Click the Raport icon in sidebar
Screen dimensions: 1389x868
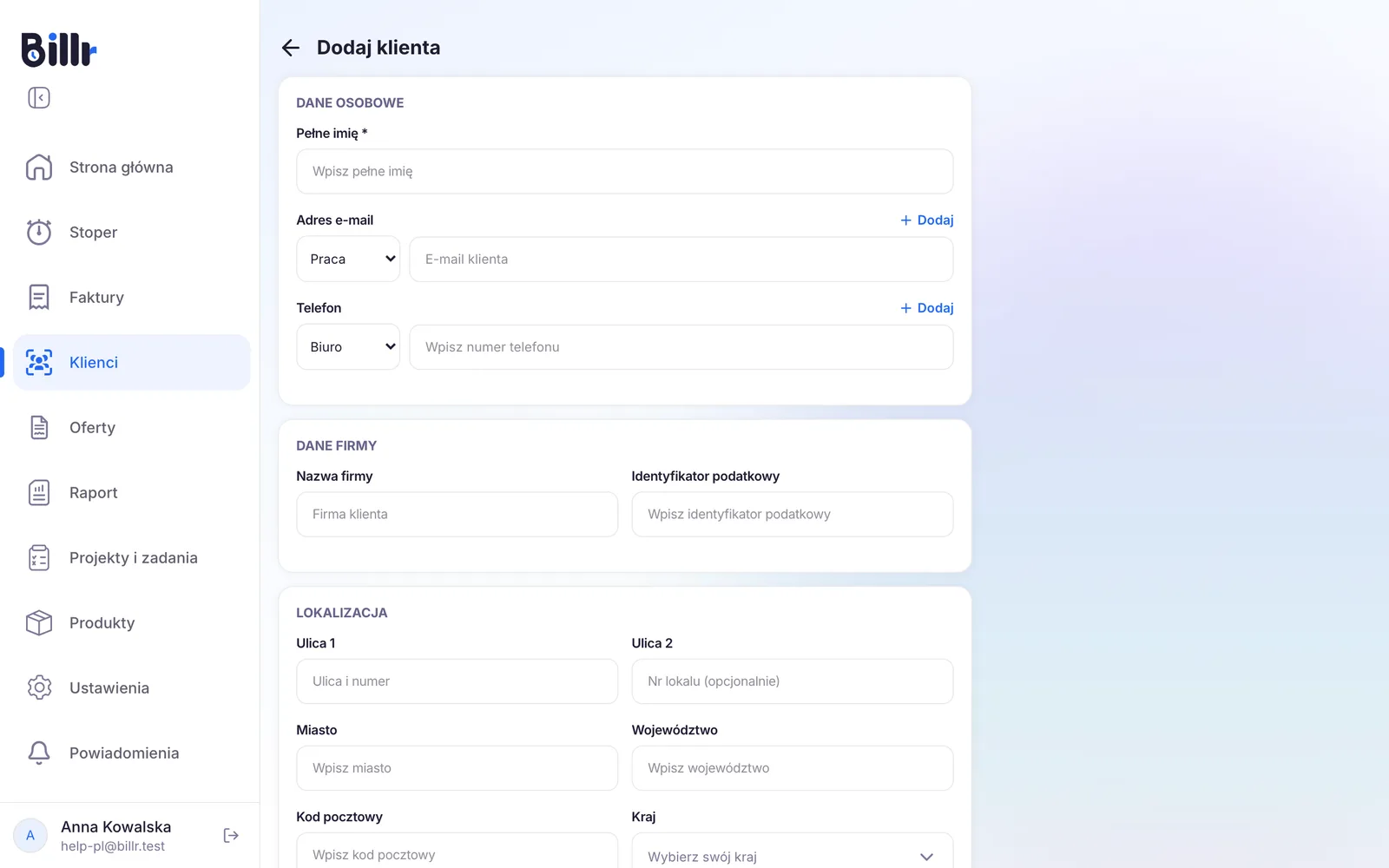click(x=39, y=492)
